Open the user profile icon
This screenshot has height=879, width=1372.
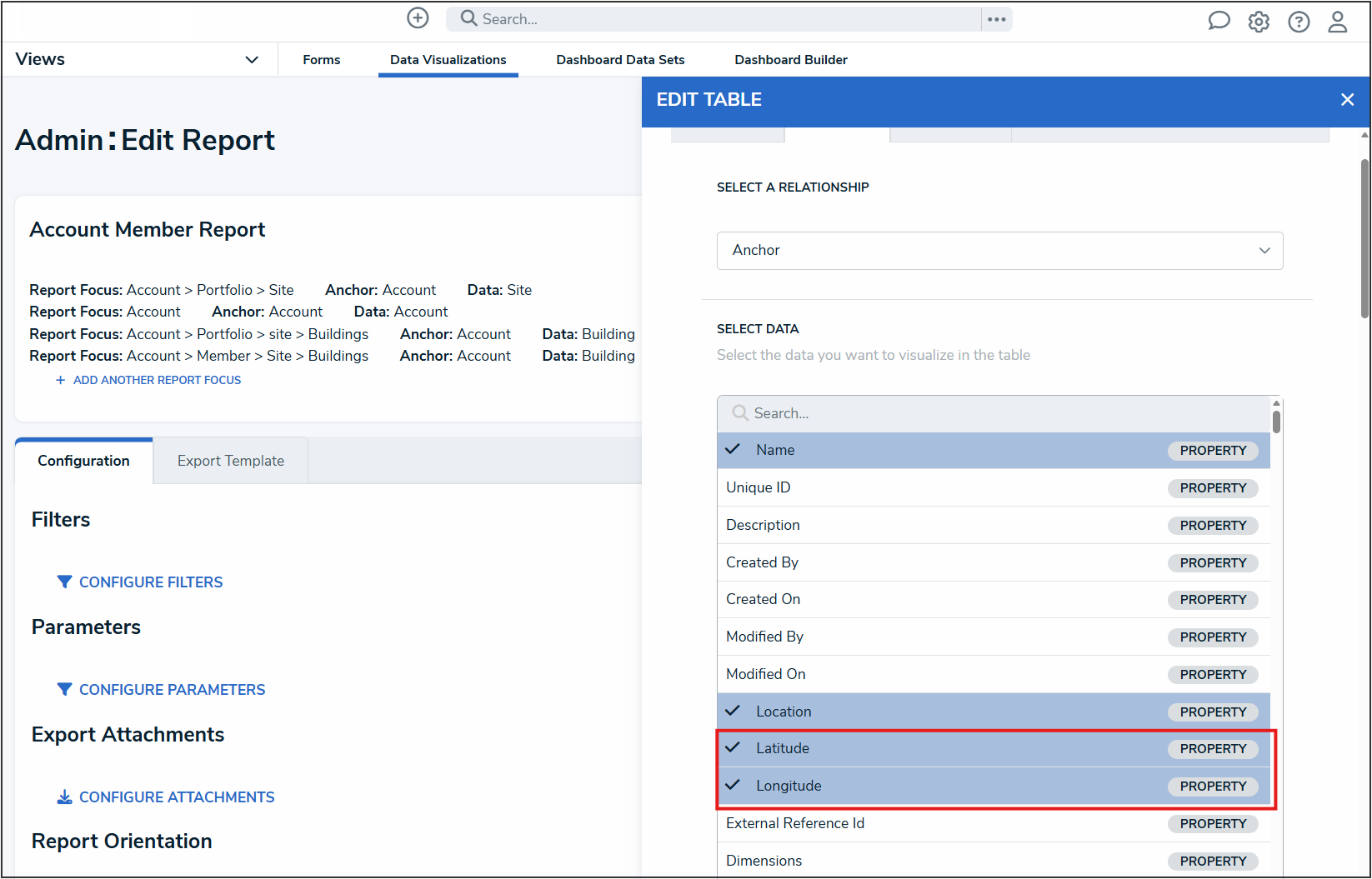[x=1338, y=22]
